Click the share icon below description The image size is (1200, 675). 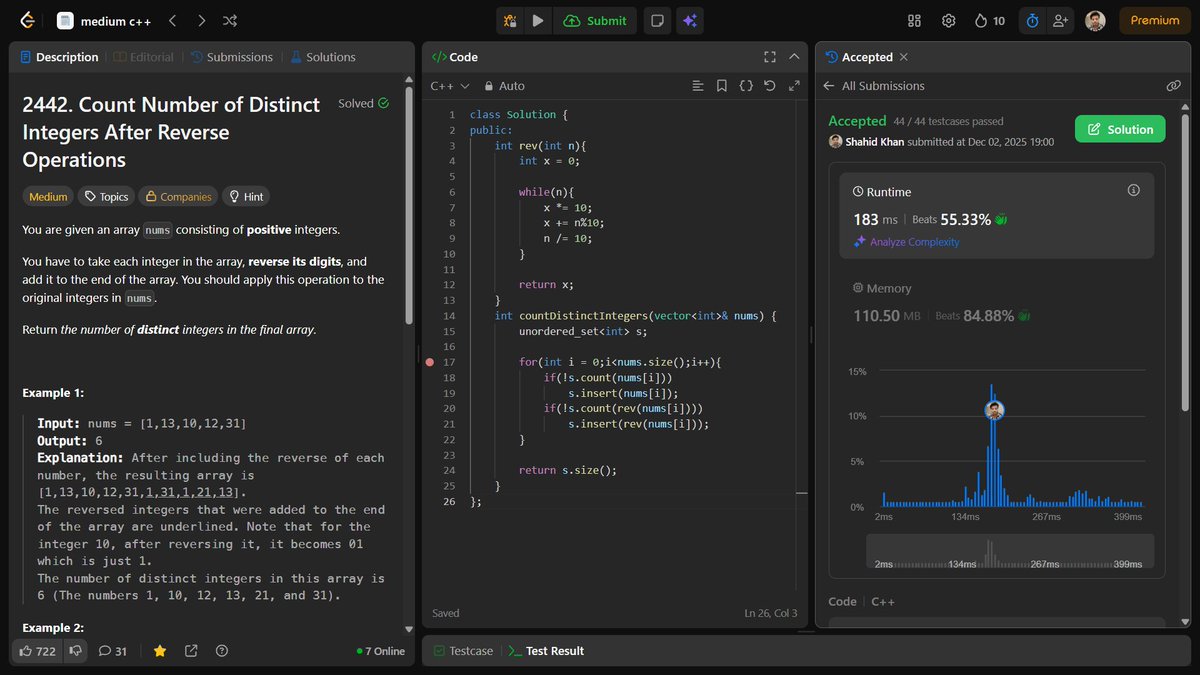[190, 651]
